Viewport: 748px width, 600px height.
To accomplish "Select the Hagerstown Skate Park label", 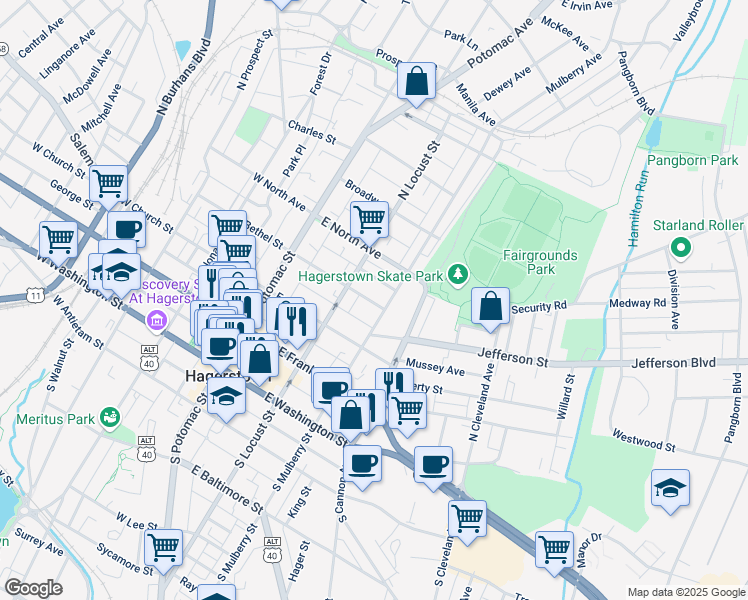I will [x=371, y=276].
